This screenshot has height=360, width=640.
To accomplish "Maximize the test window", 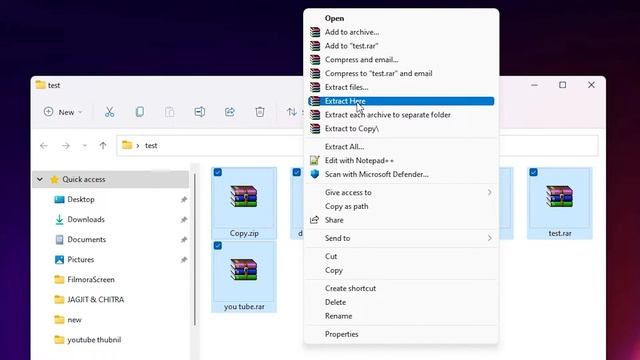I will 562,85.
